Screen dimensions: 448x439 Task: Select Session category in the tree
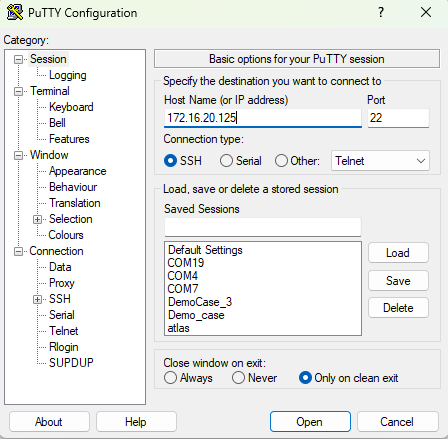[x=48, y=59]
